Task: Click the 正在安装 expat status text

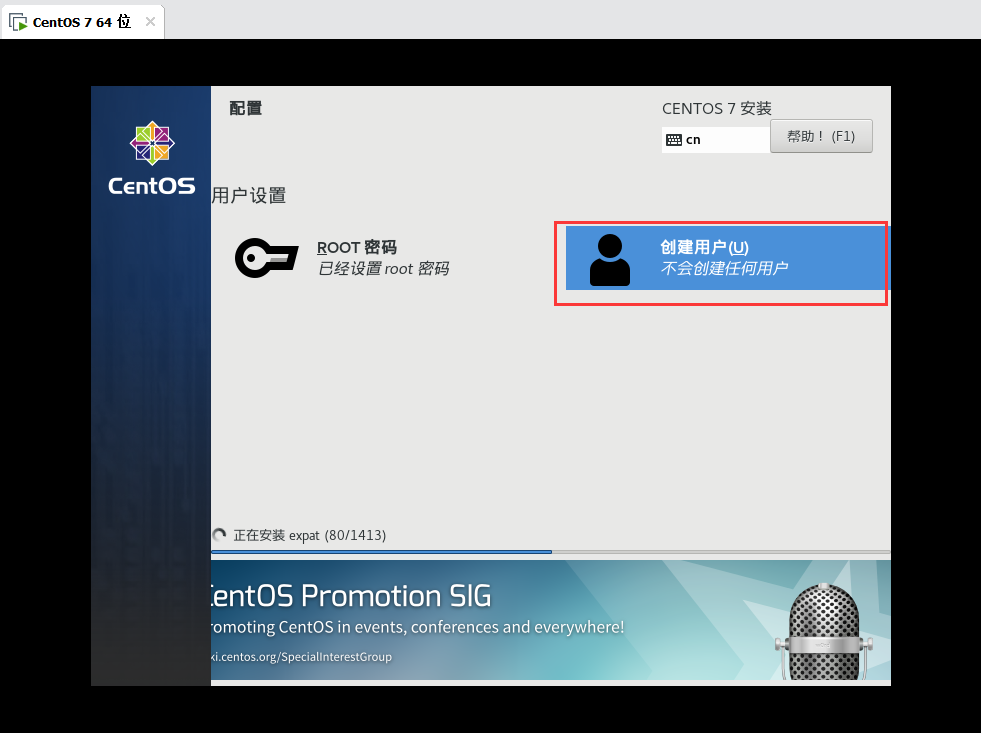Action: (x=310, y=535)
